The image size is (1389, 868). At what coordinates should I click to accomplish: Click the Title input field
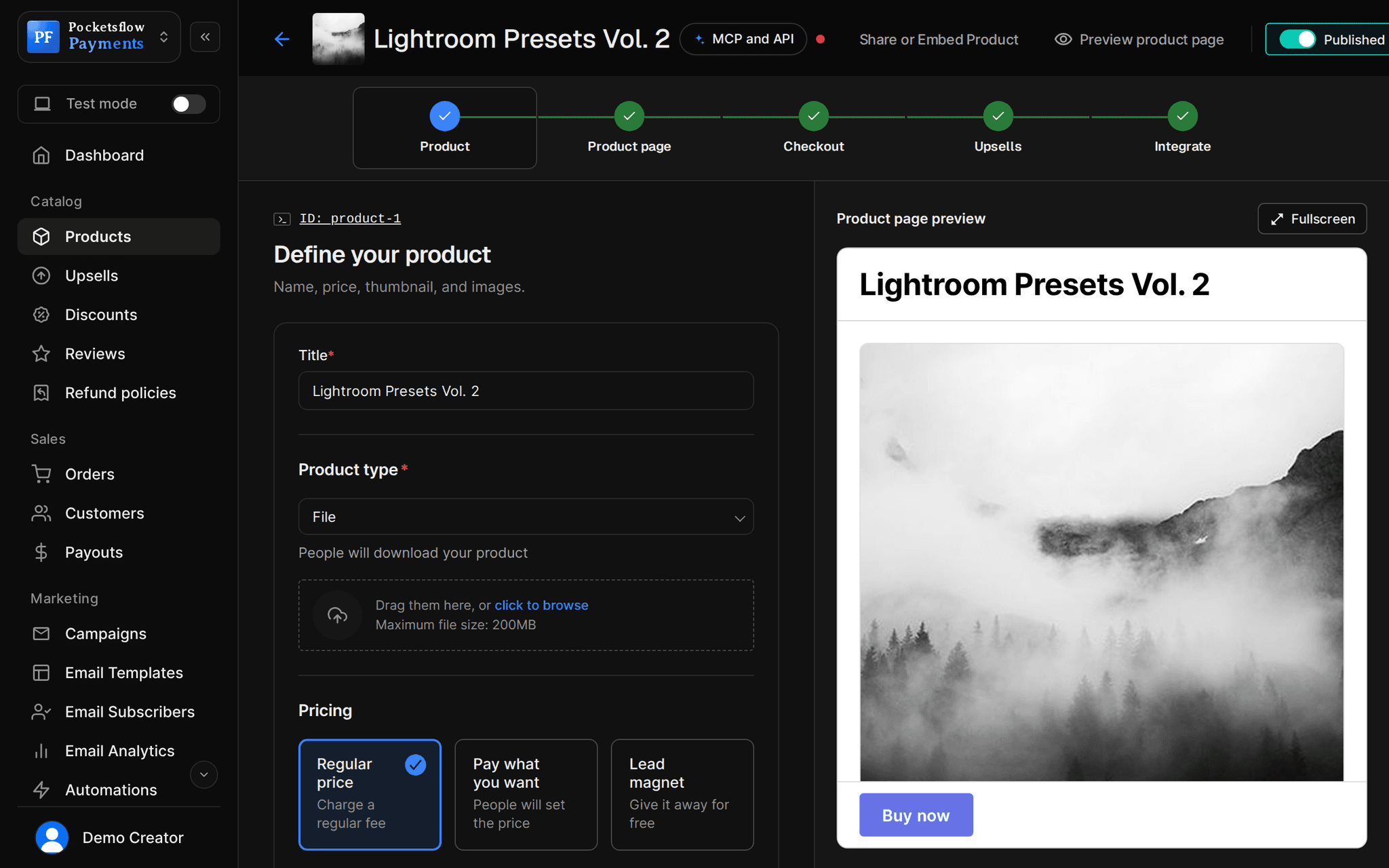click(526, 391)
